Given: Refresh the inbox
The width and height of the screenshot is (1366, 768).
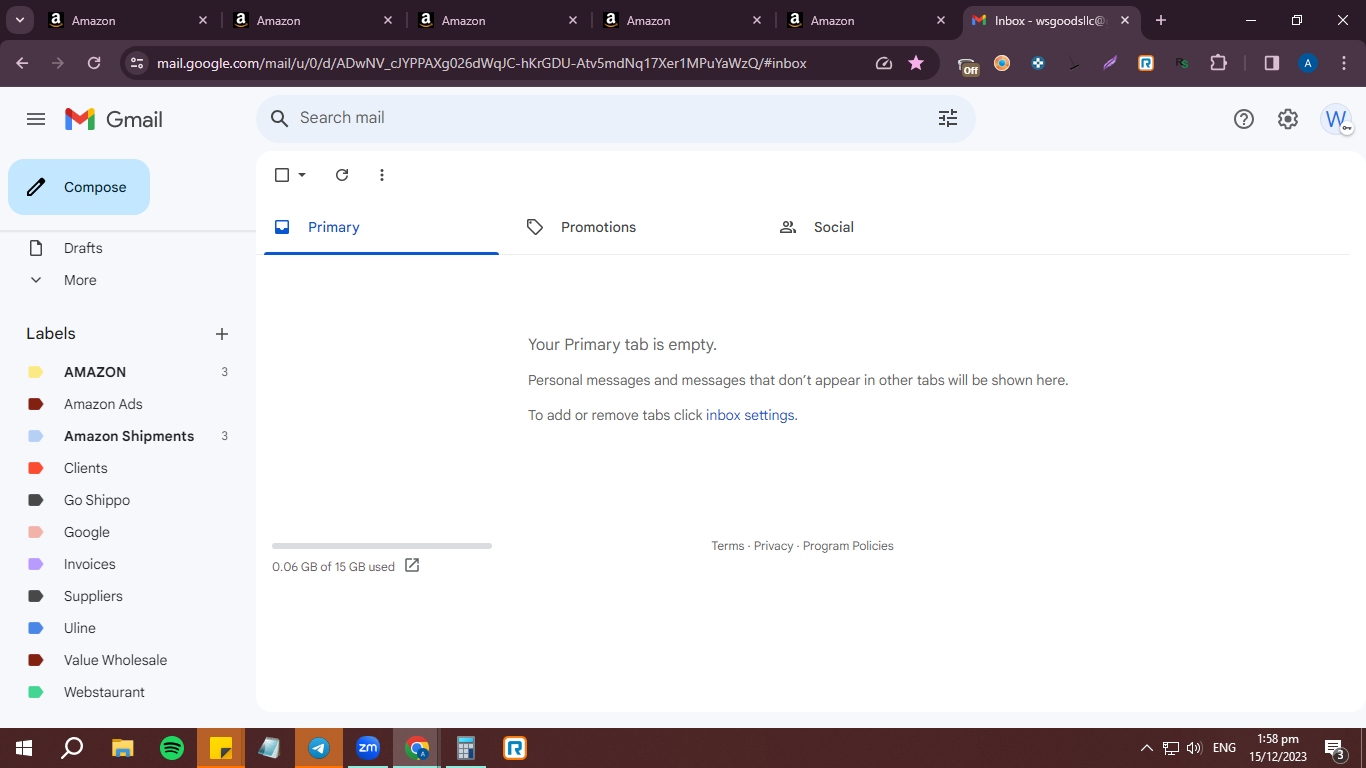Looking at the screenshot, I should (342, 175).
